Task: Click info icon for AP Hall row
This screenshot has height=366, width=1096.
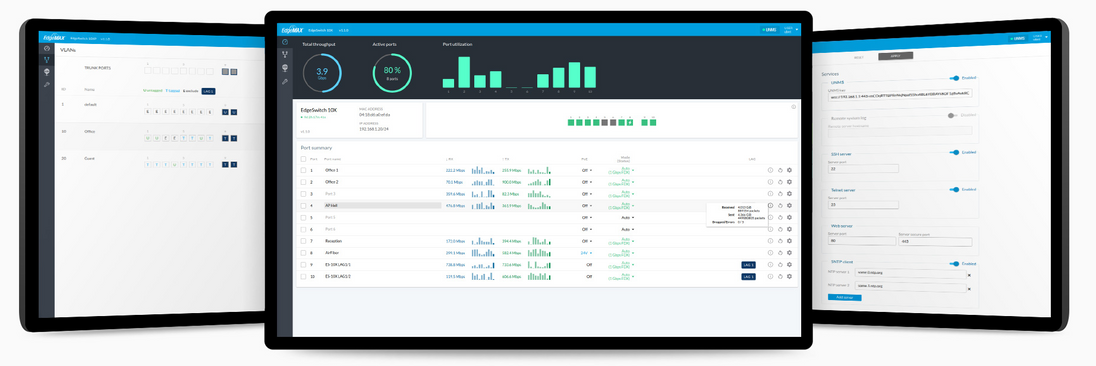Action: pyautogui.click(x=770, y=205)
